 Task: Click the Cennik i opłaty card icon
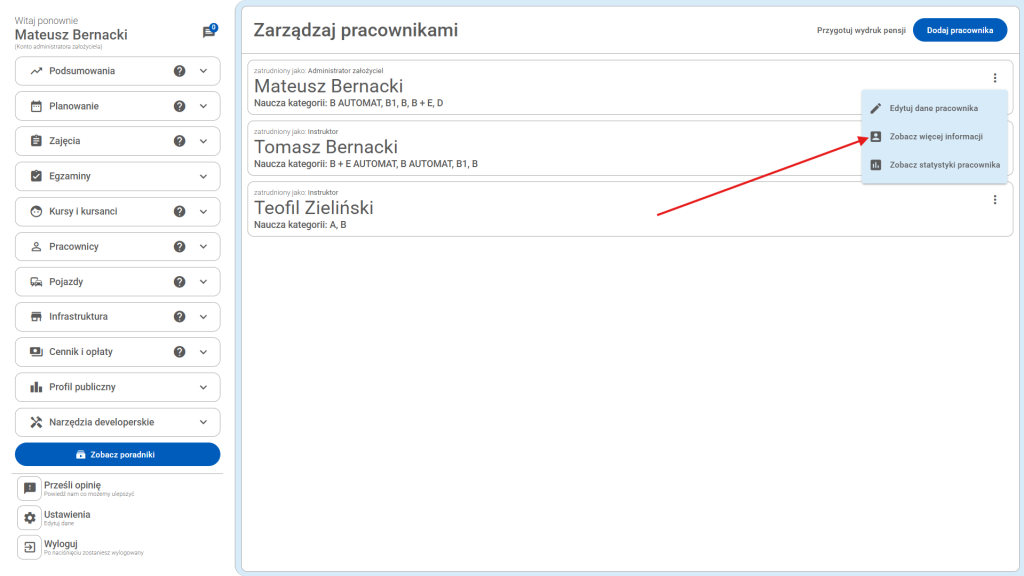[34, 351]
